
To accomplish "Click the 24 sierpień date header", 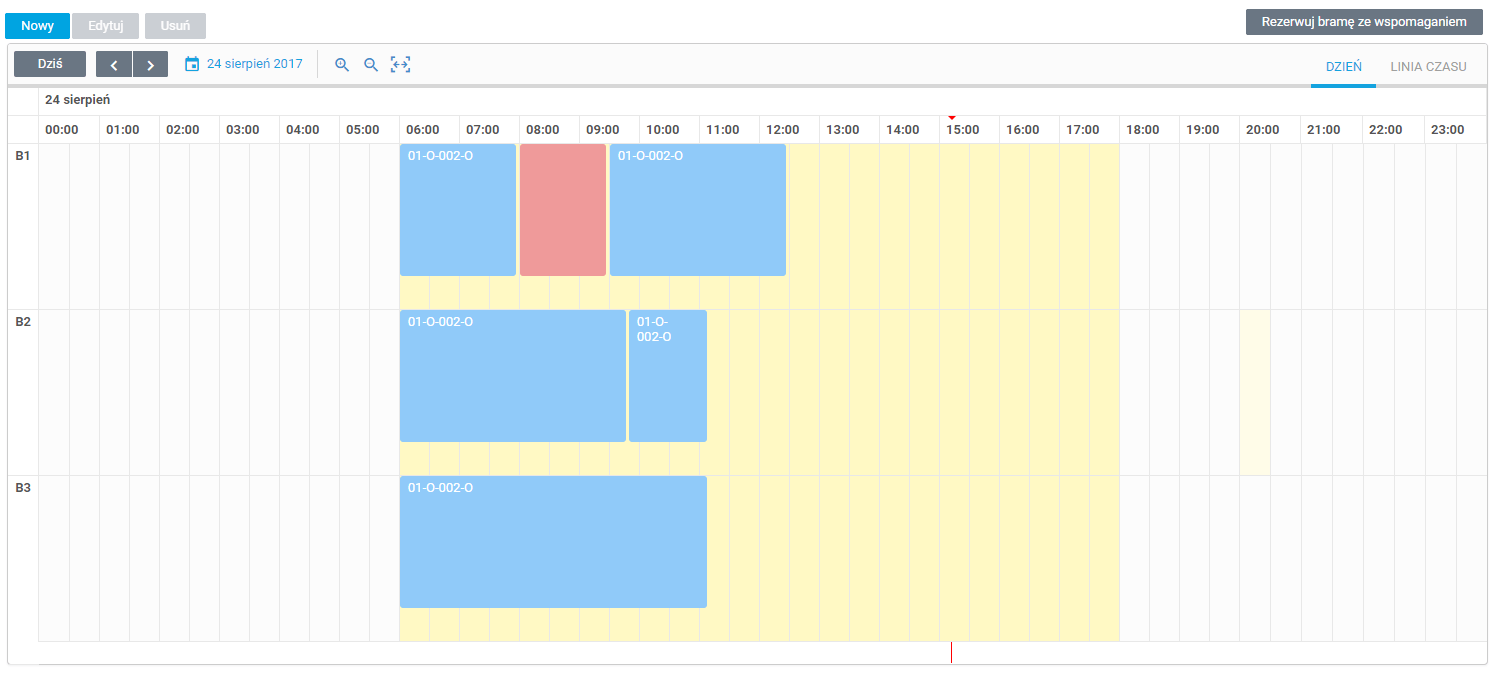I will (x=77, y=100).
